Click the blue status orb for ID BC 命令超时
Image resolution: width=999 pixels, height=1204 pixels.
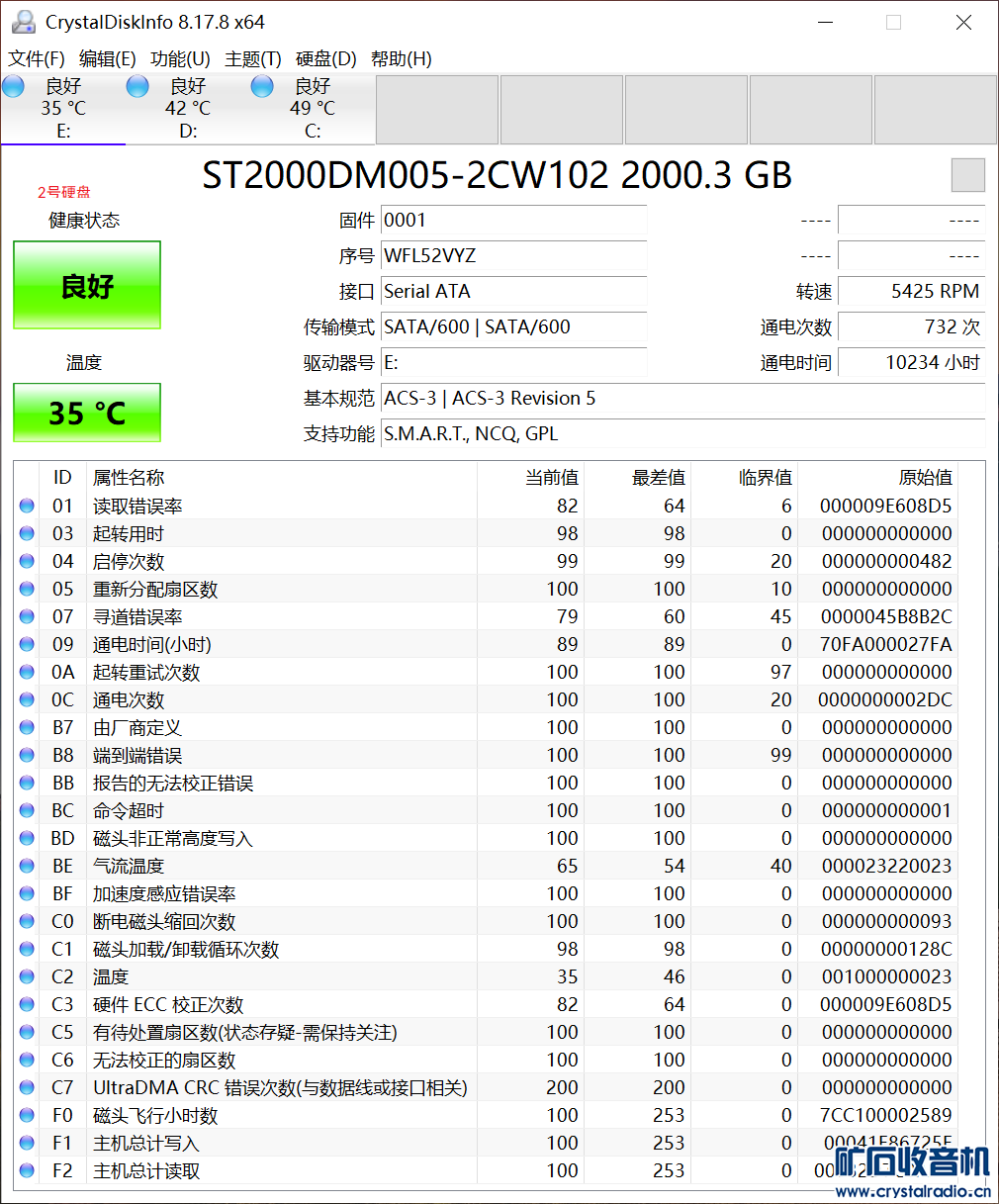pos(26,810)
